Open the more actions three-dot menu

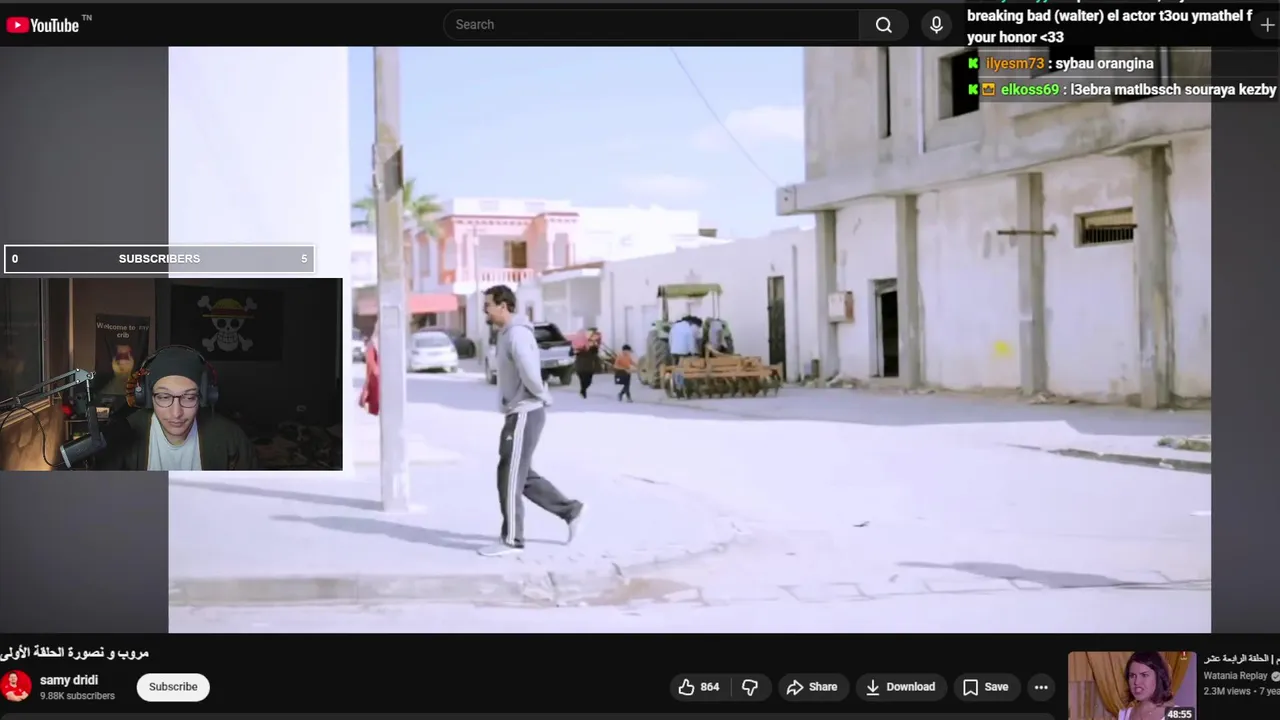(1041, 687)
